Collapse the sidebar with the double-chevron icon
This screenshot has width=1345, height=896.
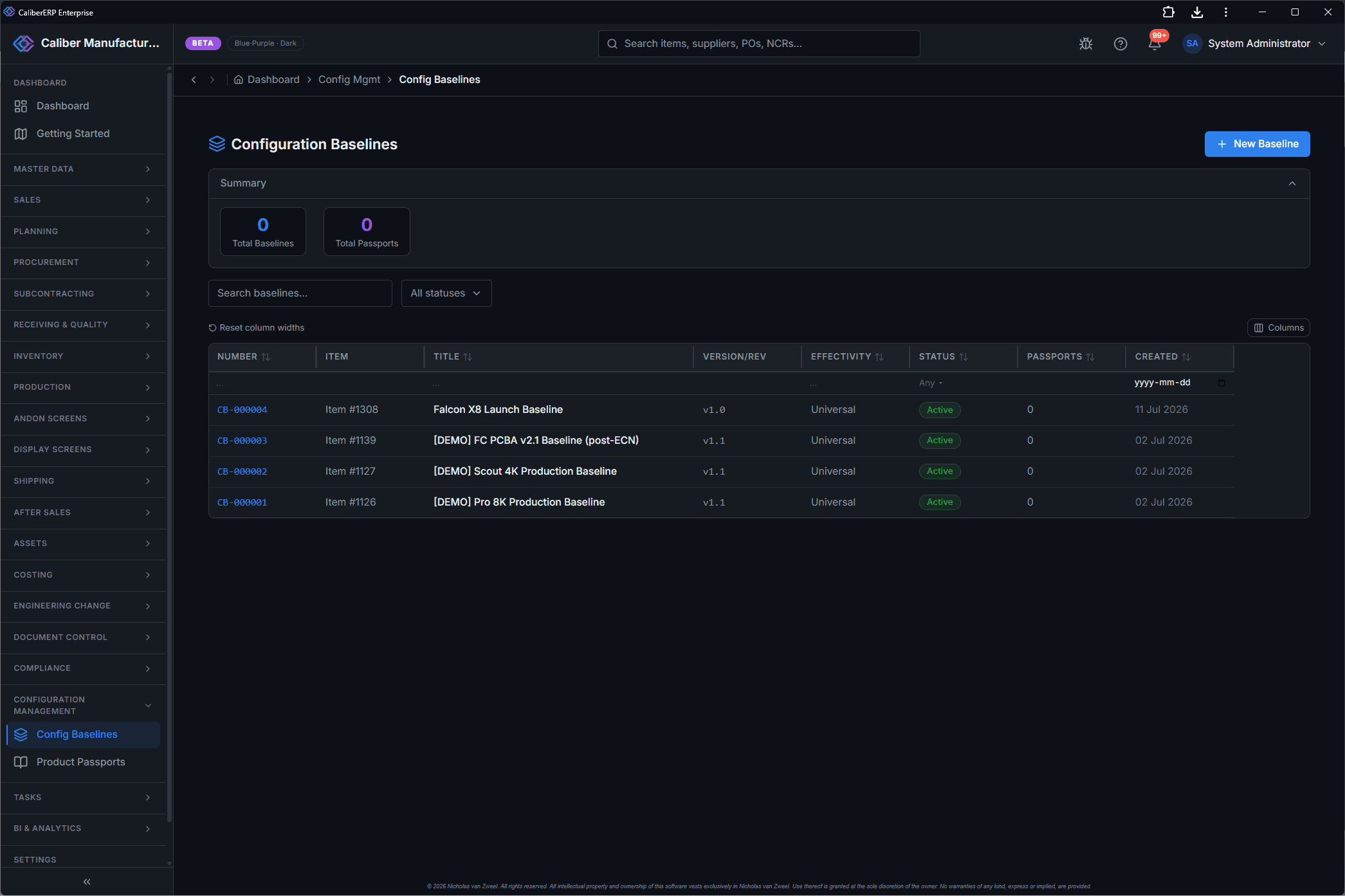click(x=87, y=882)
